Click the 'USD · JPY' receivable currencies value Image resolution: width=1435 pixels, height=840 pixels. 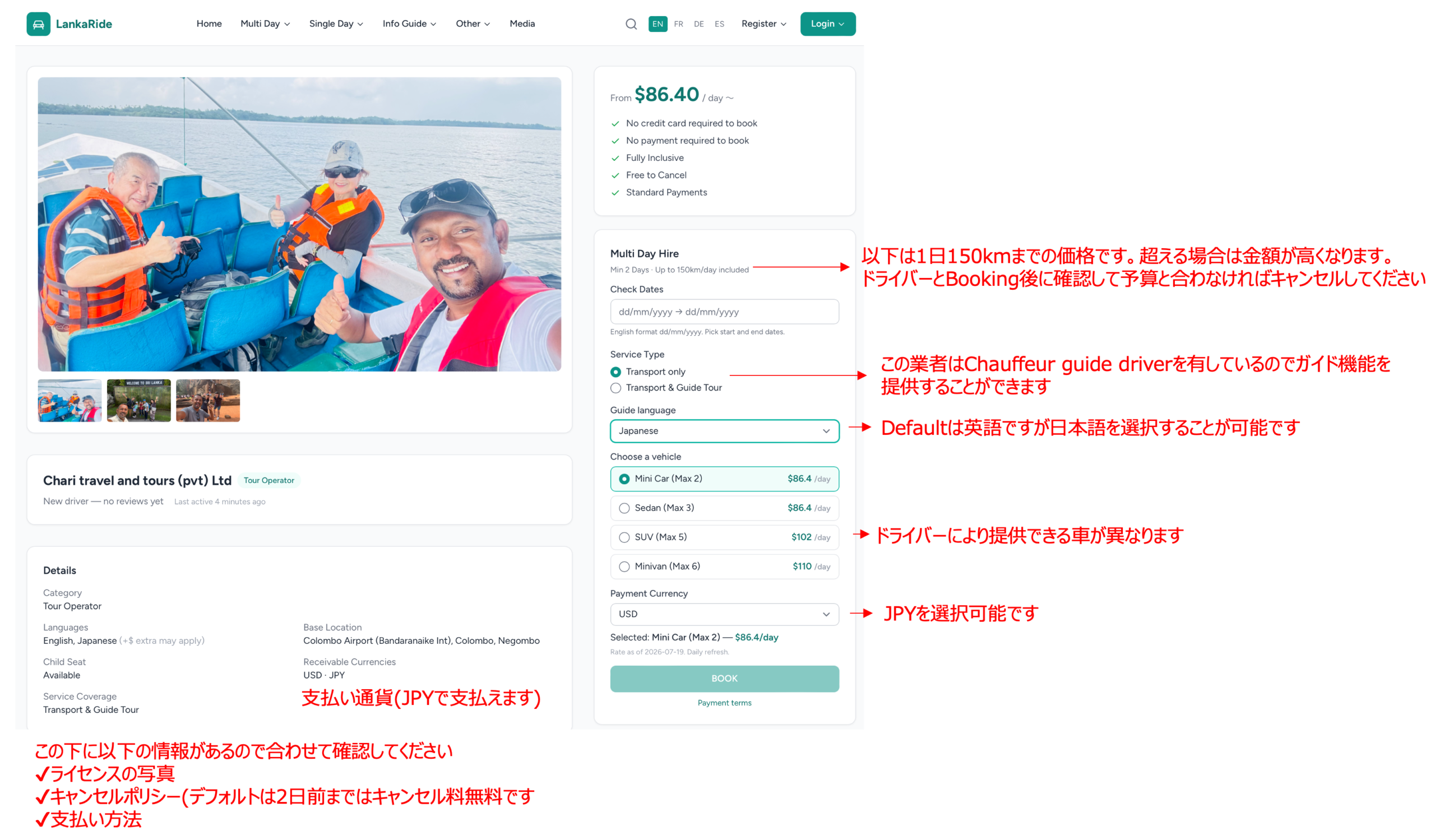click(x=324, y=675)
